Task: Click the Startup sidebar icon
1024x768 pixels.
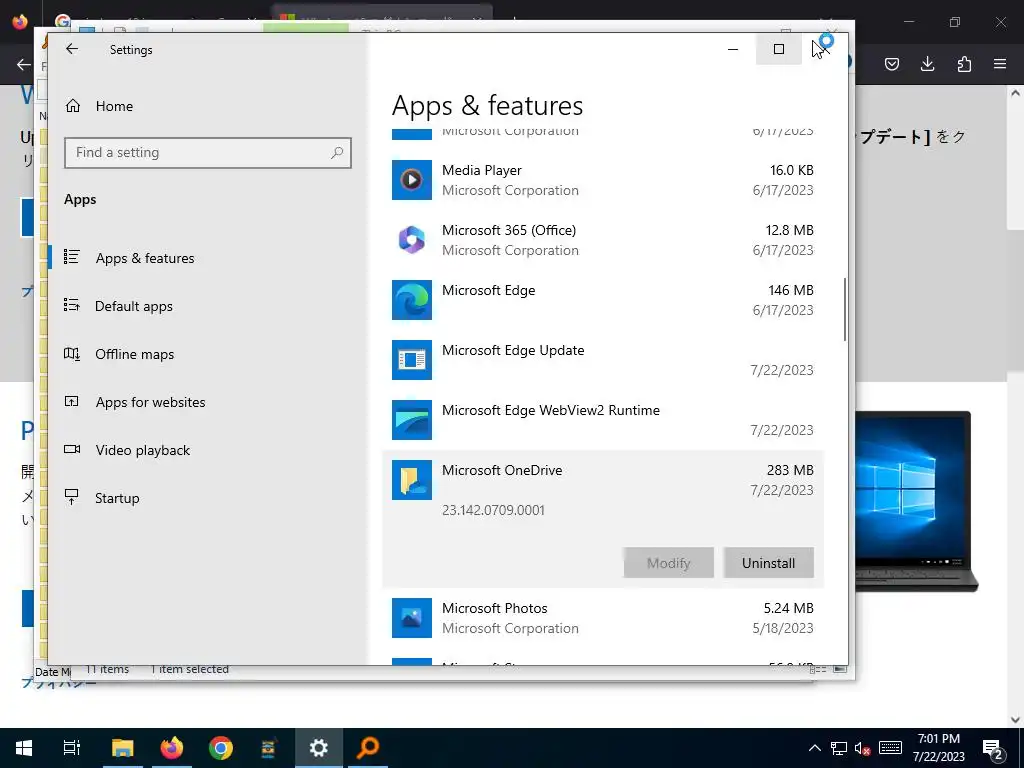Action: pos(72,497)
